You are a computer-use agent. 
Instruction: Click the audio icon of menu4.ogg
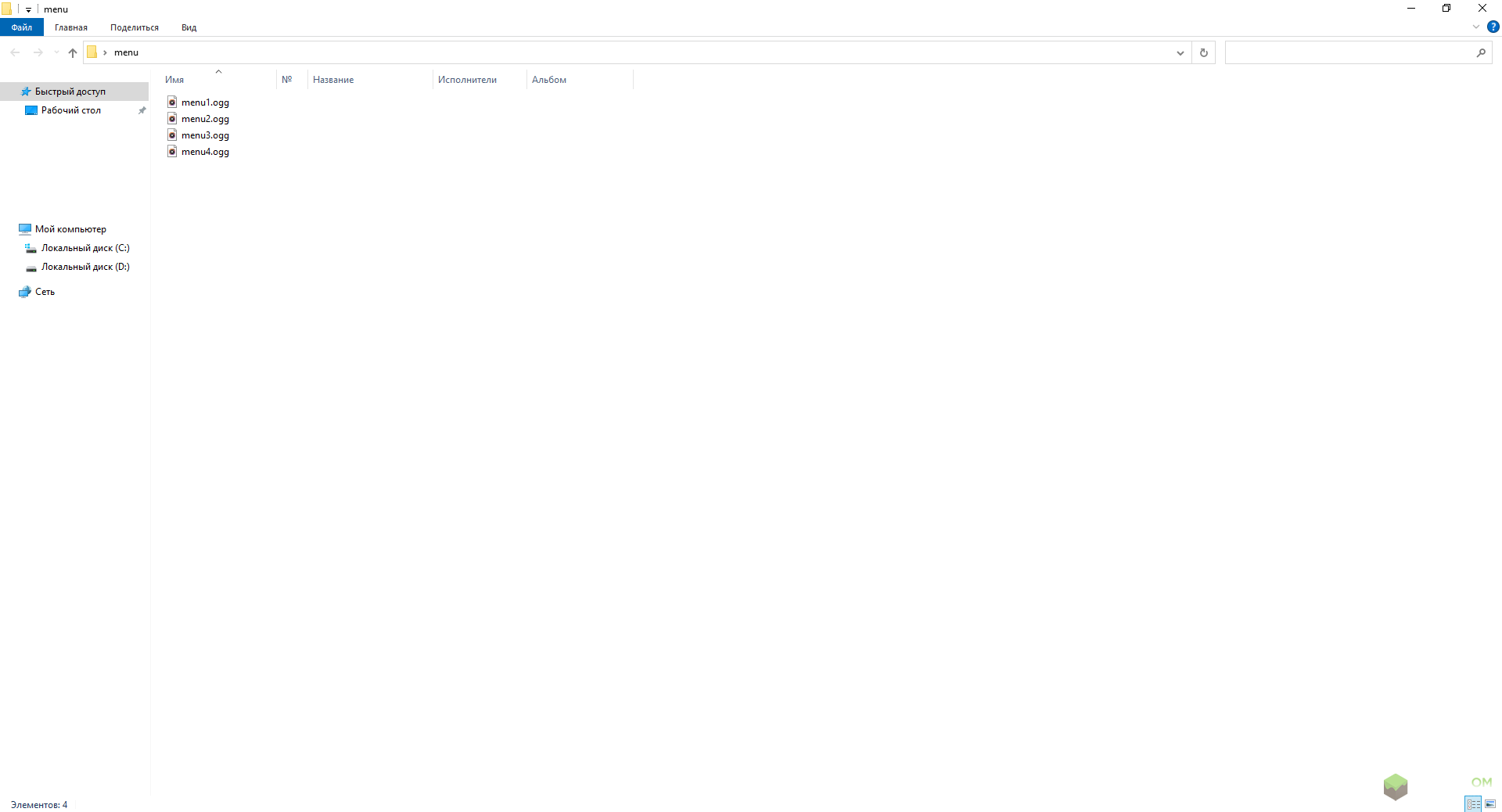coord(172,151)
